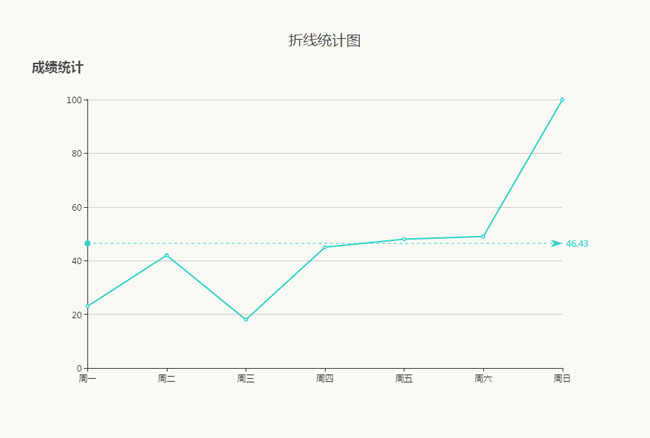
Task: Click the 80 y-axis label
Action: 76,154
